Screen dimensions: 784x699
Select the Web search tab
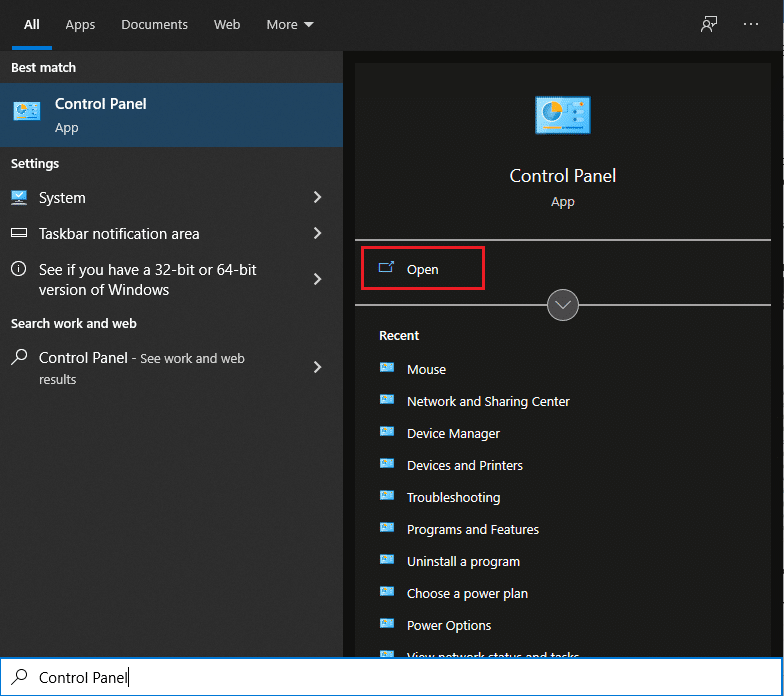point(227,25)
